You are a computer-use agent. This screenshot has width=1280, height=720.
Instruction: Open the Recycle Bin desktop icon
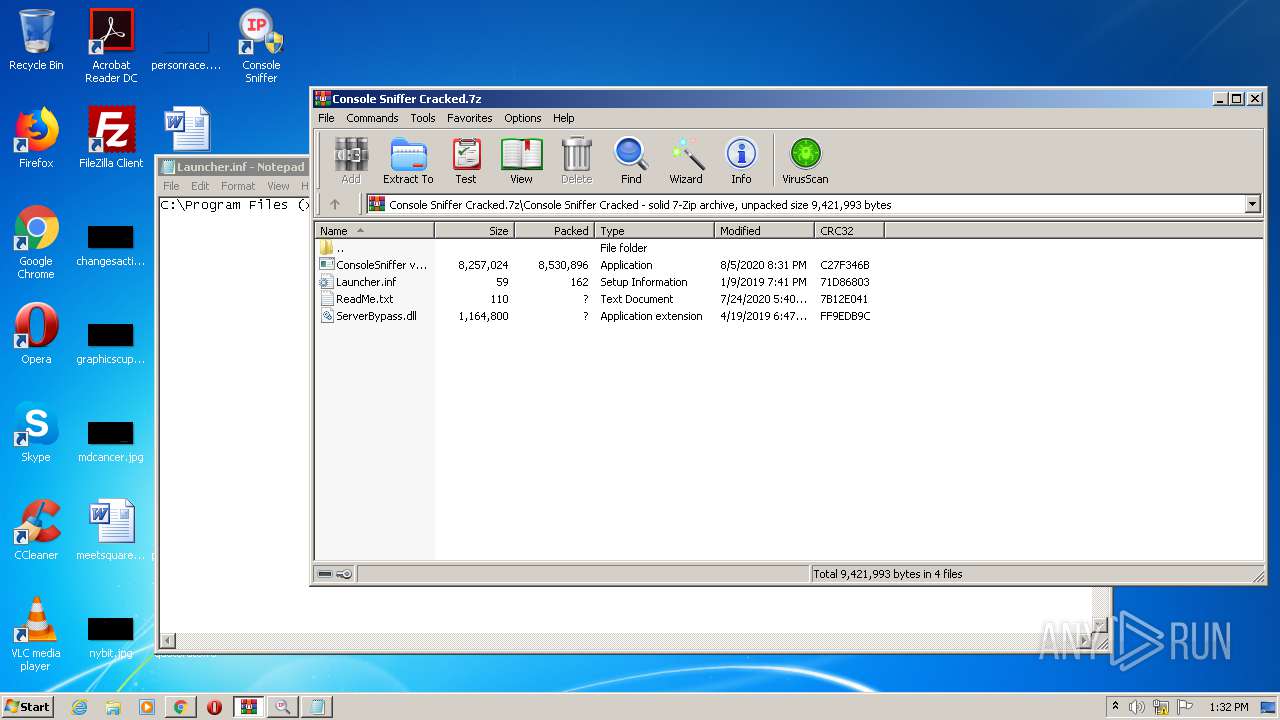36,40
